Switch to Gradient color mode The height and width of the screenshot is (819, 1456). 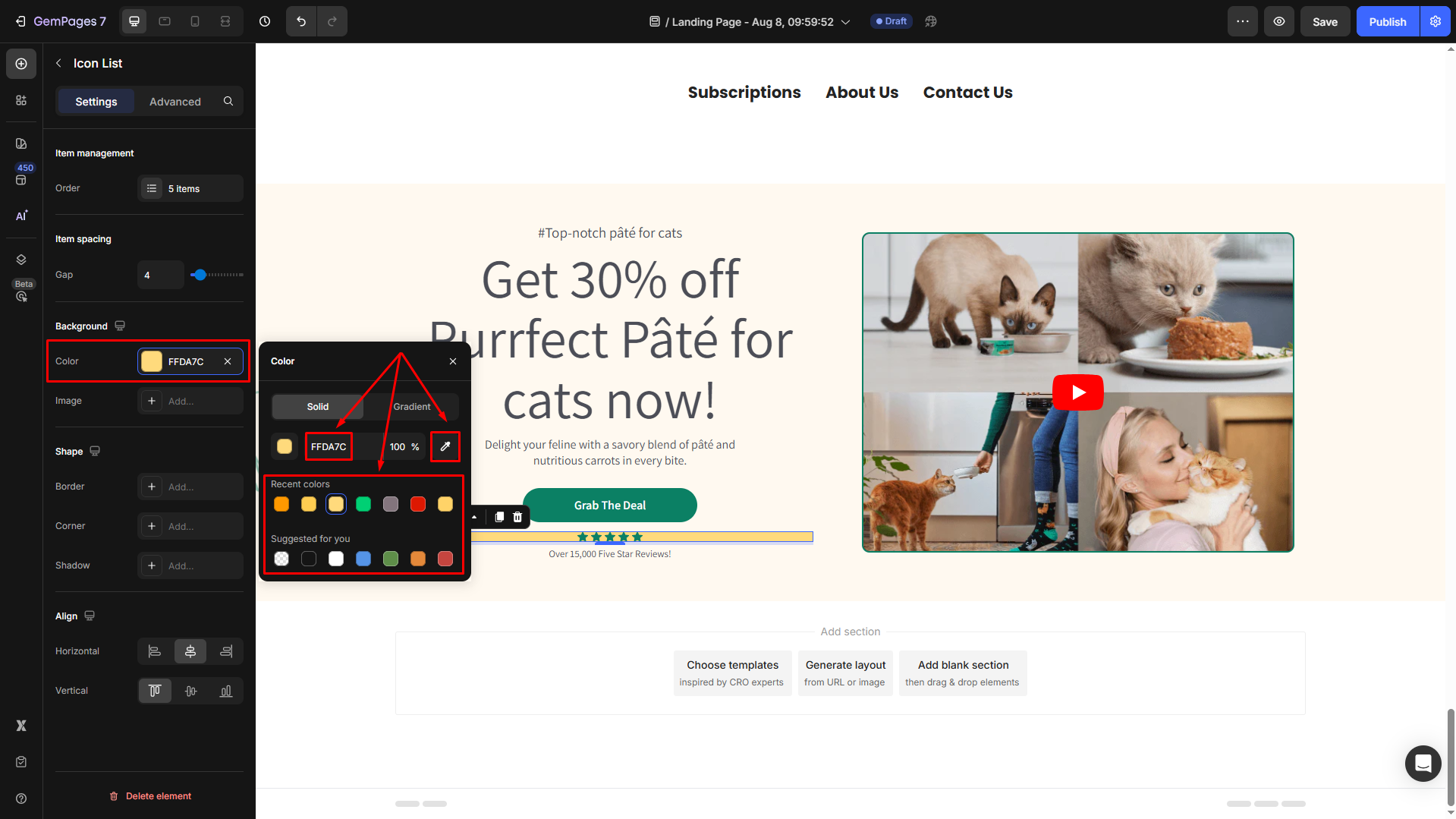click(x=412, y=407)
